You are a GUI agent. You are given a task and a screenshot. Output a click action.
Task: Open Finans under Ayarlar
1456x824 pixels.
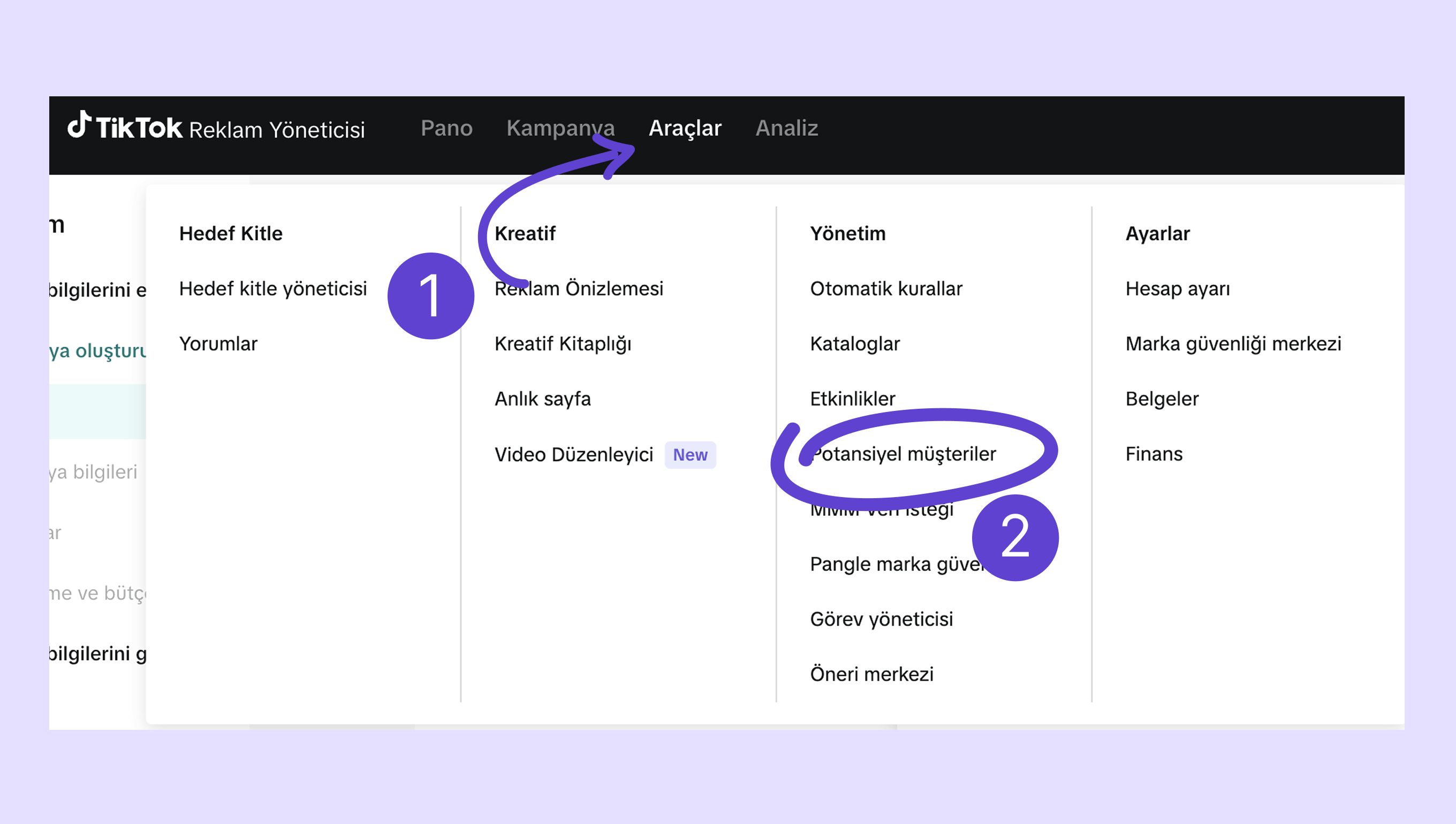[1154, 454]
